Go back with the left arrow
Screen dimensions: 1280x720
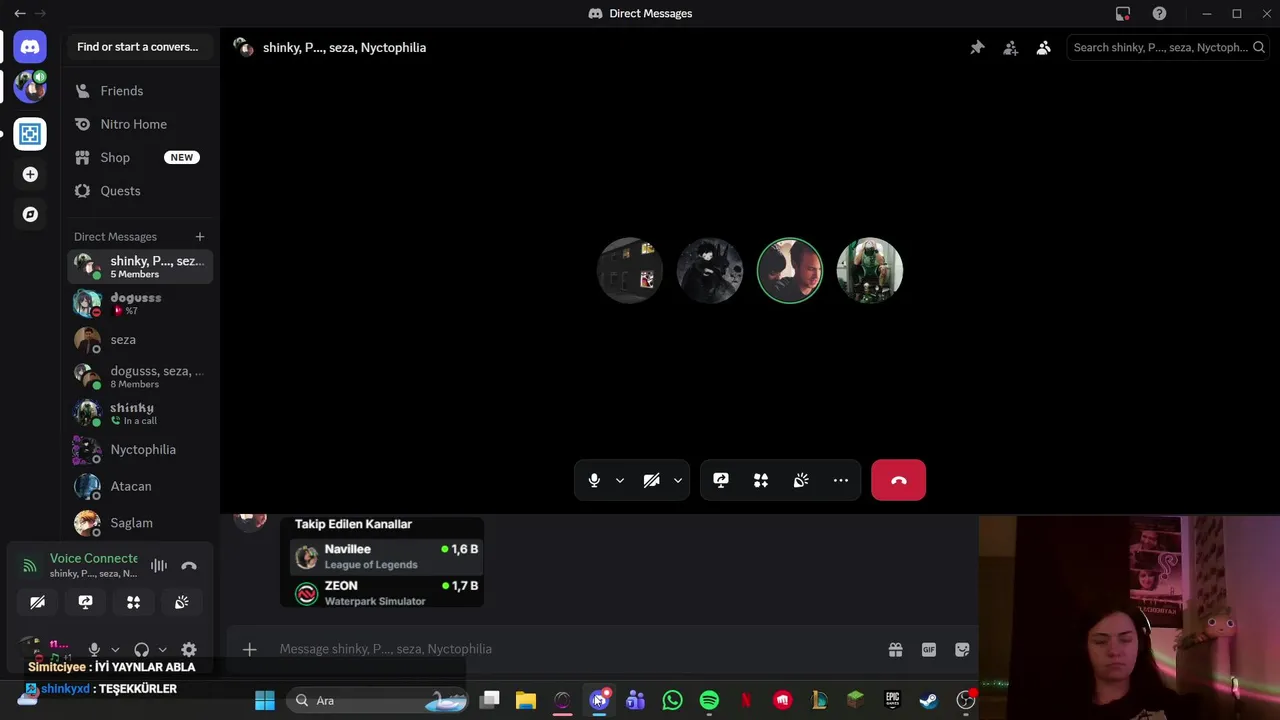coord(20,13)
